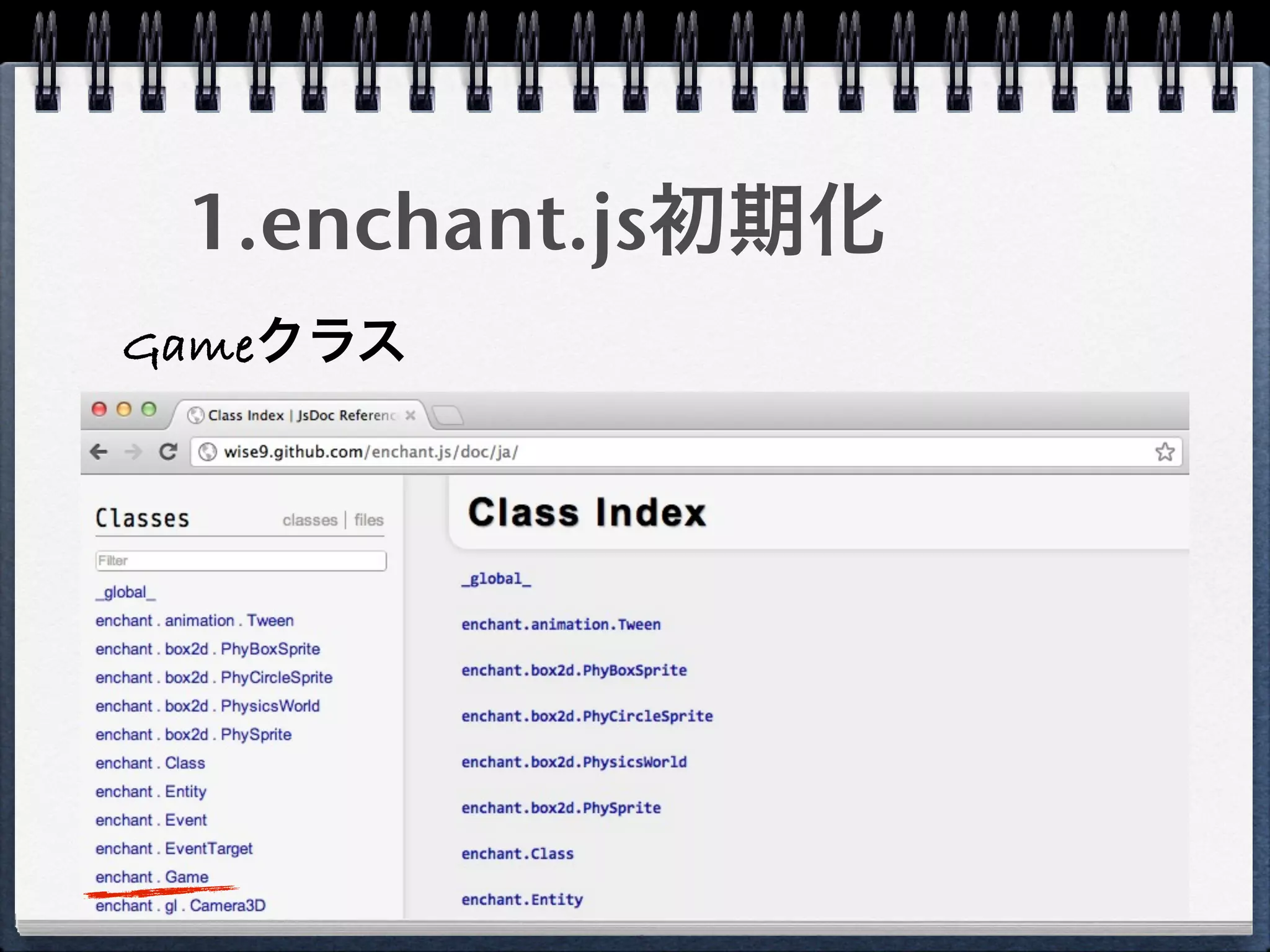
Task: Click _global_ link in Class Index
Action: click(x=496, y=579)
